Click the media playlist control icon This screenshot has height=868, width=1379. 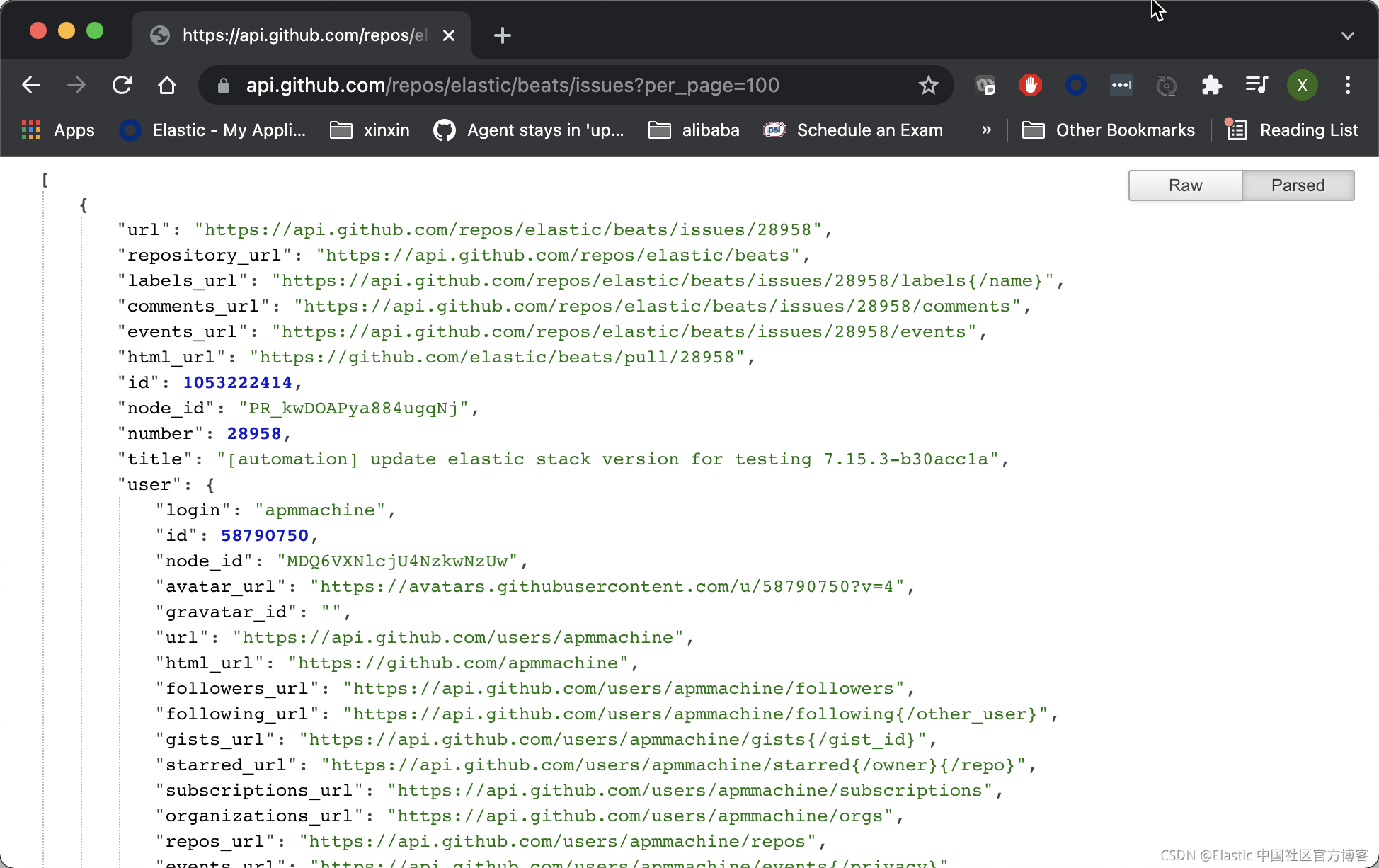point(1257,85)
